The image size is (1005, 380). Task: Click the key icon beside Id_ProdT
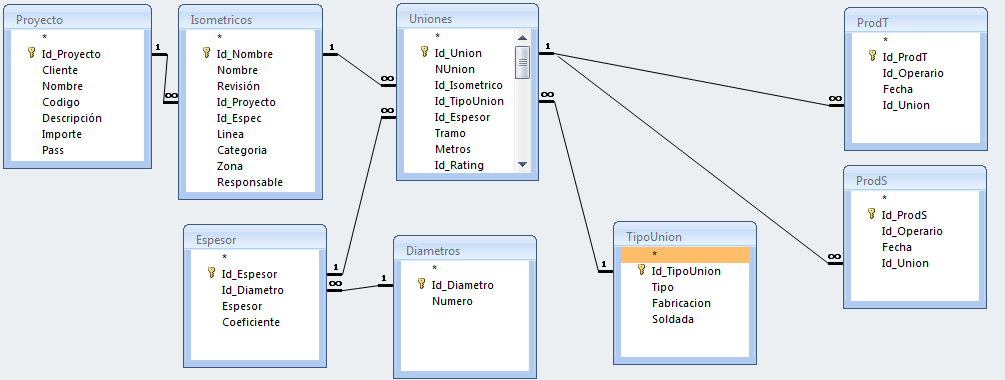(x=872, y=56)
